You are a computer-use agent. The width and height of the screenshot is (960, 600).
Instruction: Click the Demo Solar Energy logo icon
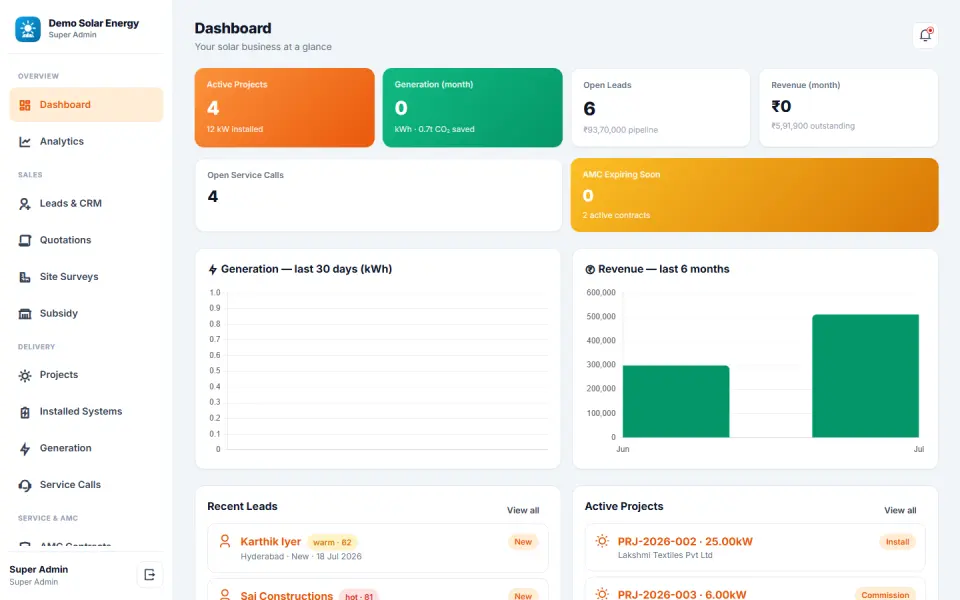point(28,29)
